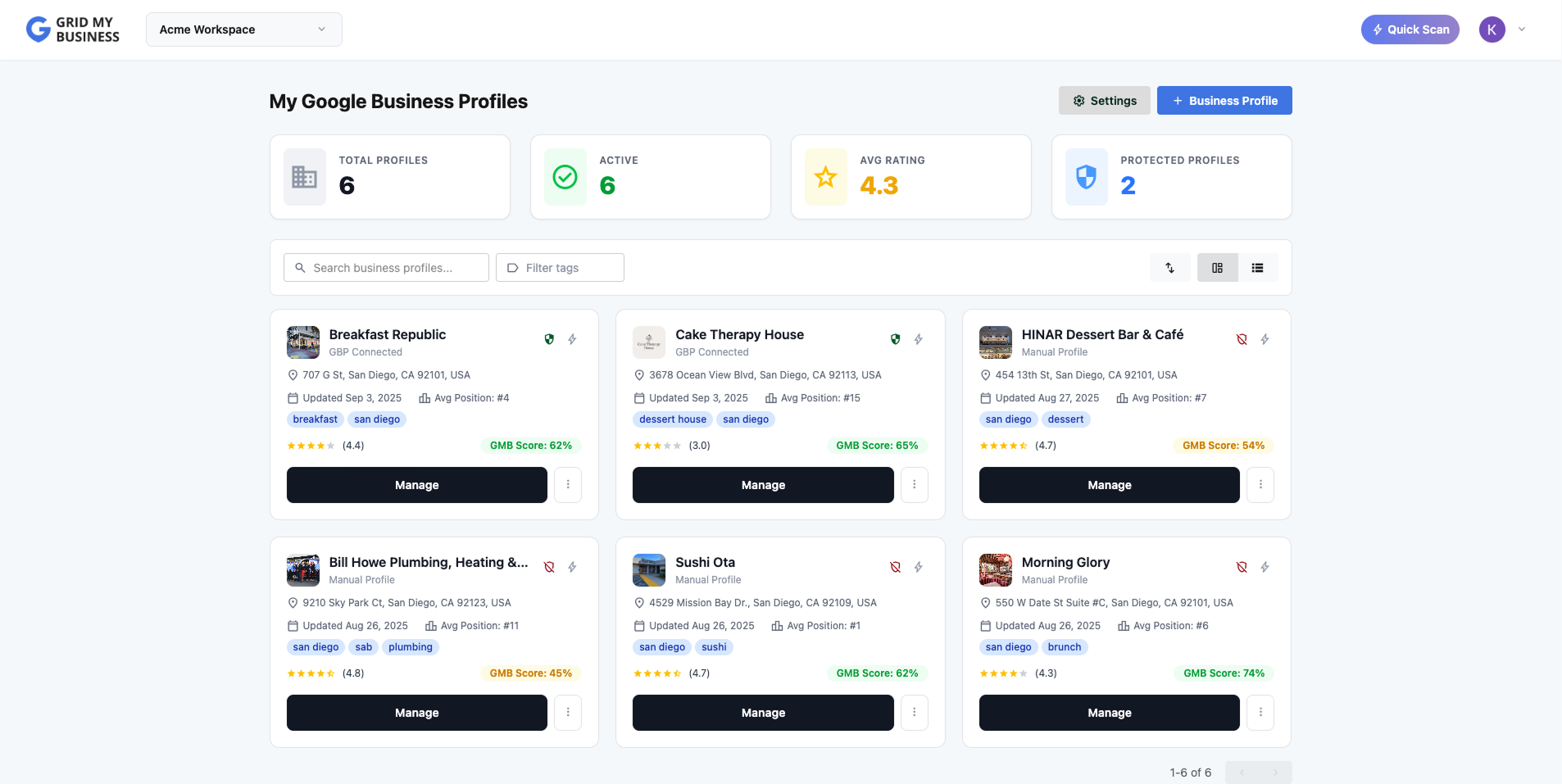Open the Bill Howe Plumbing, Heating title
The height and width of the screenshot is (784, 1562).
(x=429, y=563)
